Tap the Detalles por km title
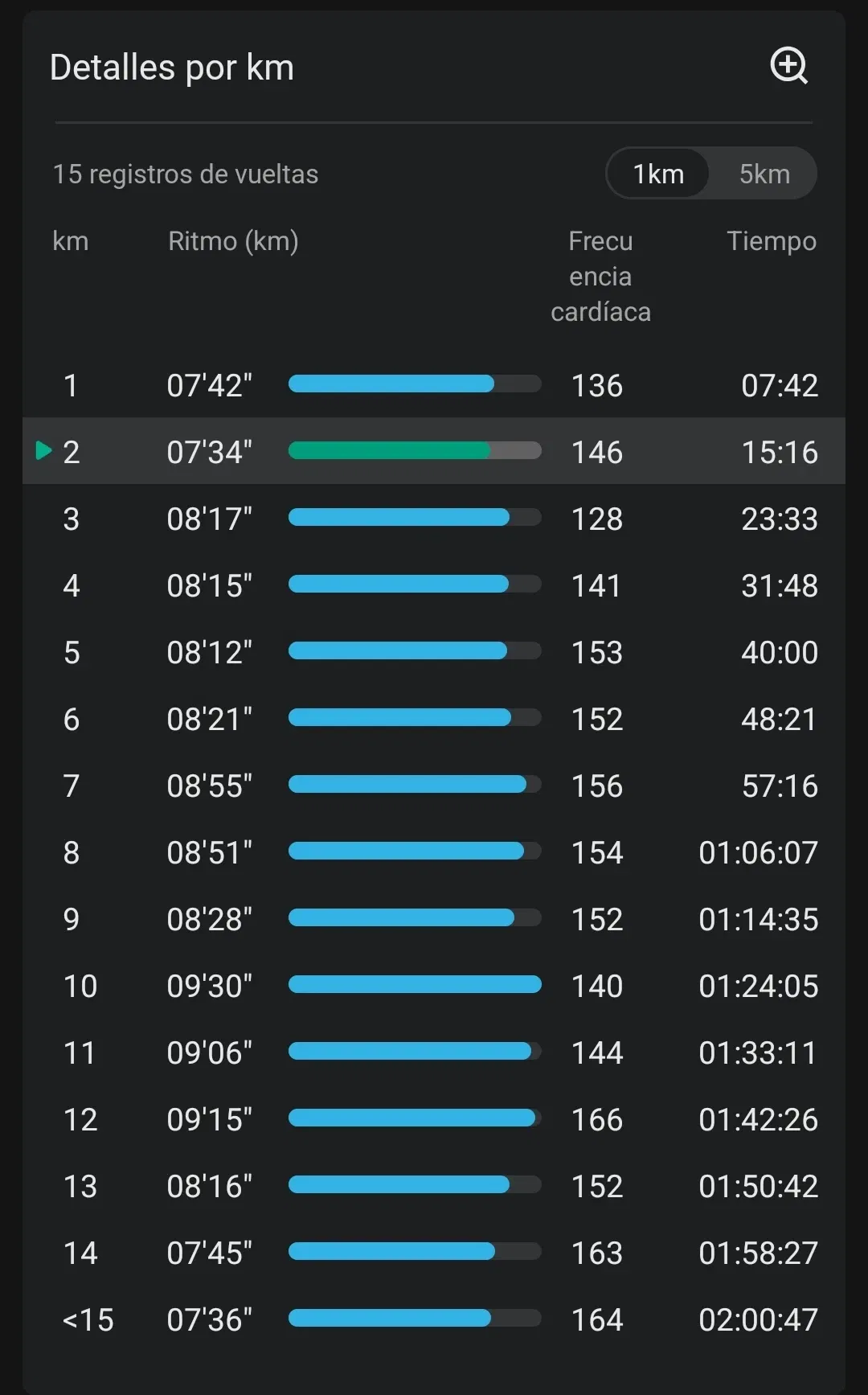The height and width of the screenshot is (1395, 868). 172,68
